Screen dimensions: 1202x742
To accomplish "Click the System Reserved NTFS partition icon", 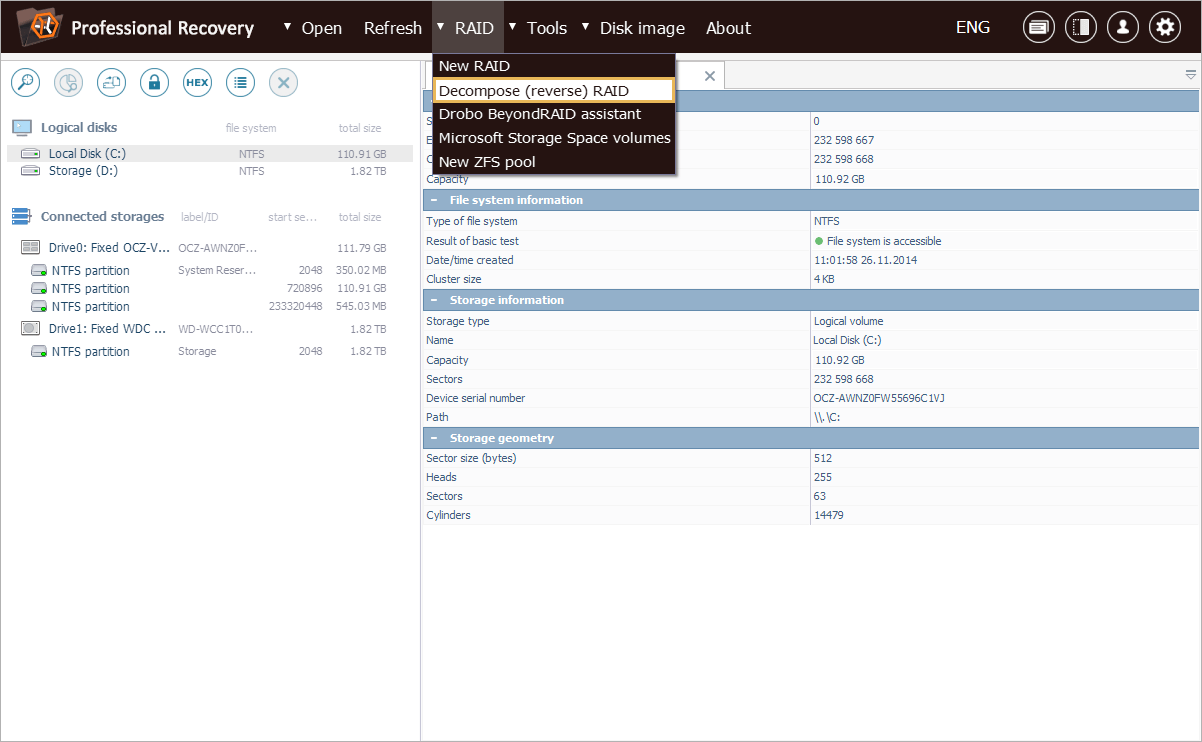I will pos(39,271).
